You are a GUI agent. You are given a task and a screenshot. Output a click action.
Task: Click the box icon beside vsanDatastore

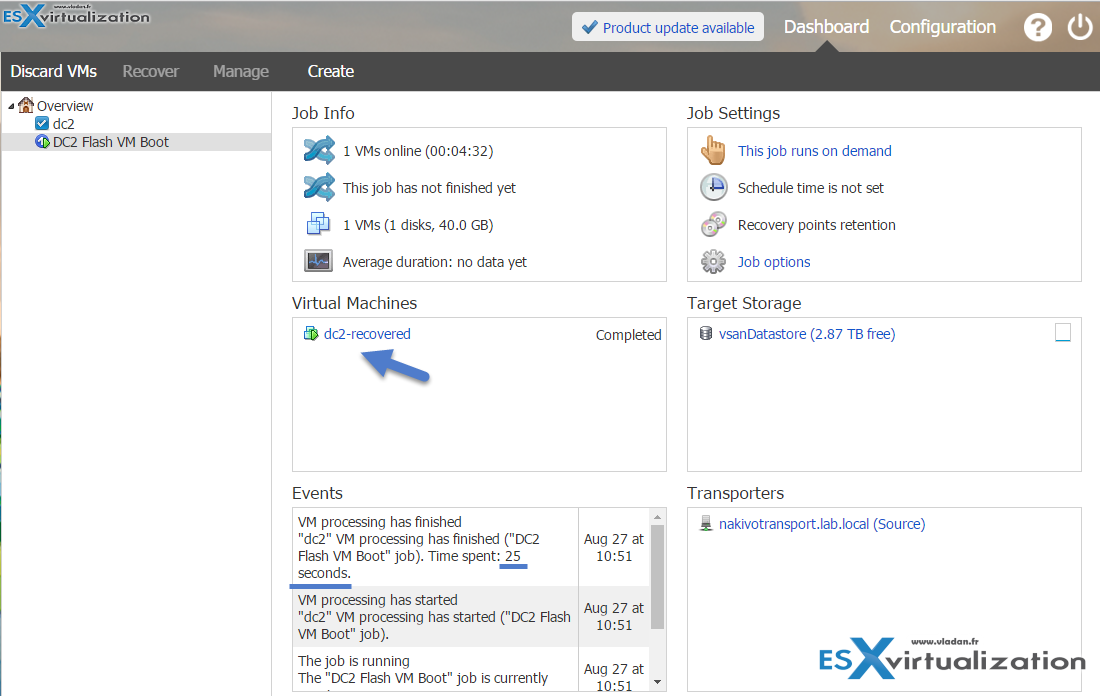point(1063,333)
